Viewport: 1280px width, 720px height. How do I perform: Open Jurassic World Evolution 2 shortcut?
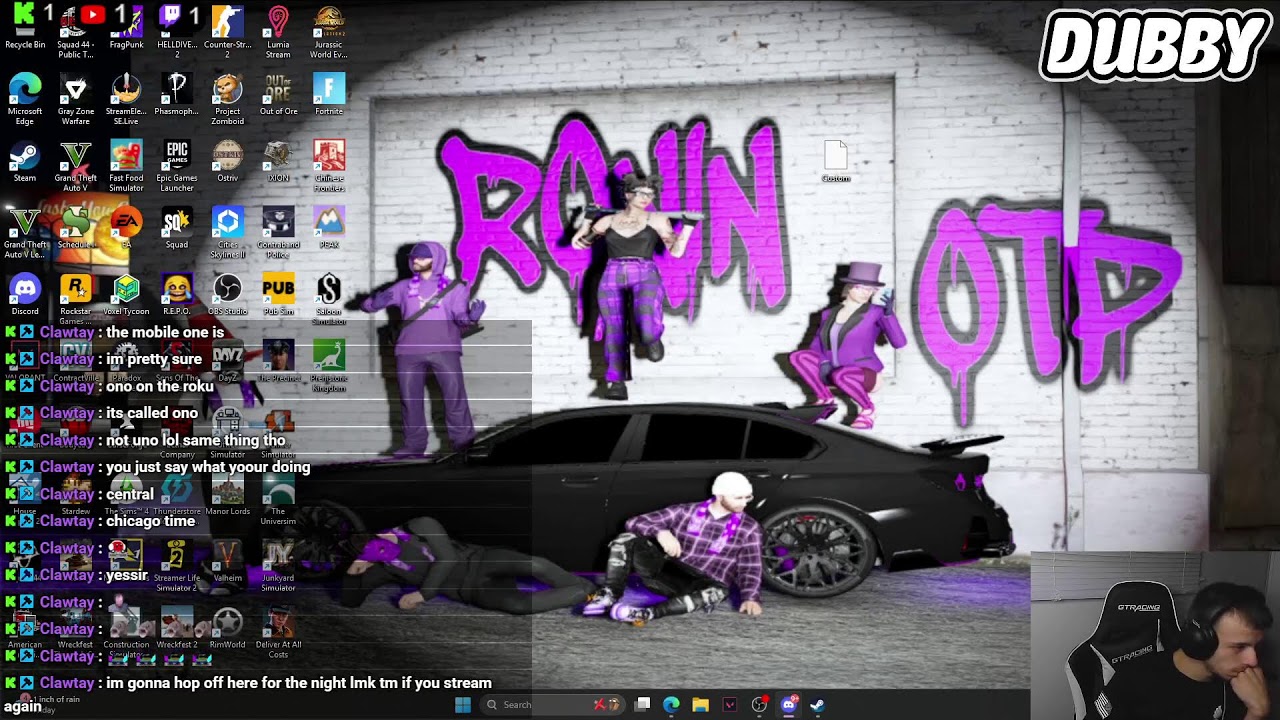328,32
